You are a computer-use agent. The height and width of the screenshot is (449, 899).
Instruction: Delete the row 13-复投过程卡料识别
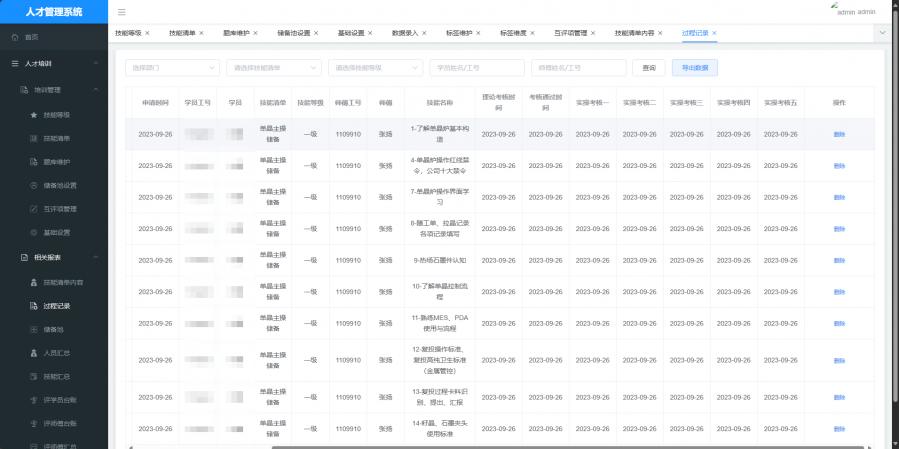(x=839, y=397)
